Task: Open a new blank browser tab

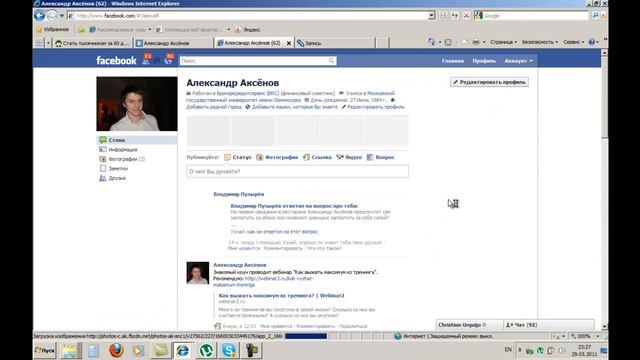Action: tap(382, 43)
